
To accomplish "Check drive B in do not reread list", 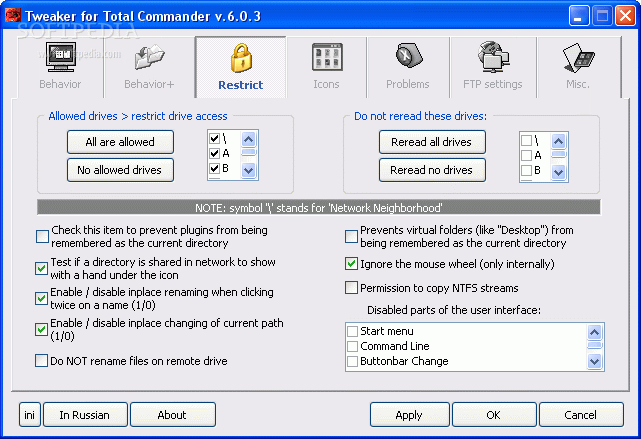I will tap(526, 170).
